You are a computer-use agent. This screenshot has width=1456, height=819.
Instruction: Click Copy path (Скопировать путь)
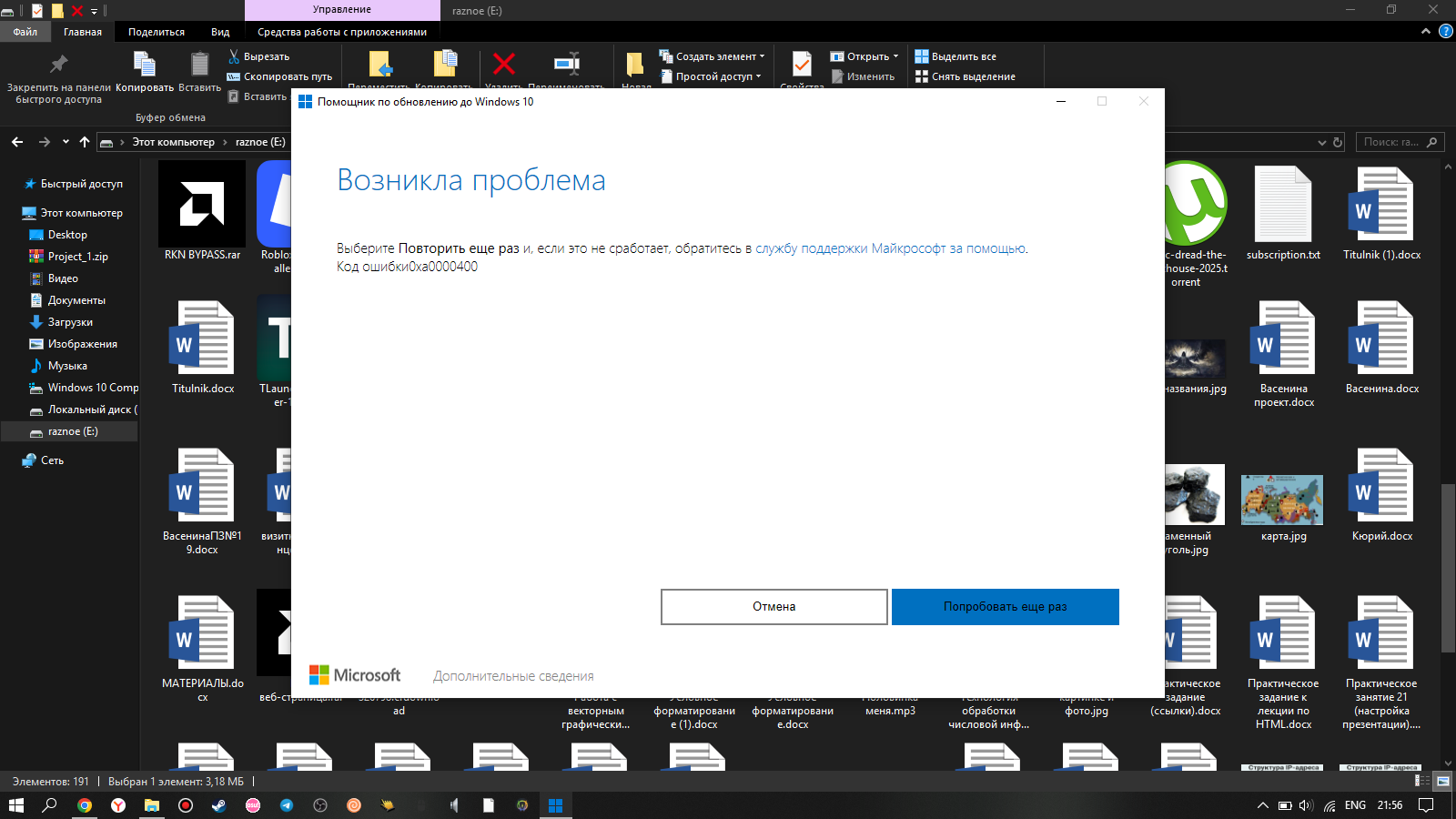pyautogui.click(x=279, y=76)
